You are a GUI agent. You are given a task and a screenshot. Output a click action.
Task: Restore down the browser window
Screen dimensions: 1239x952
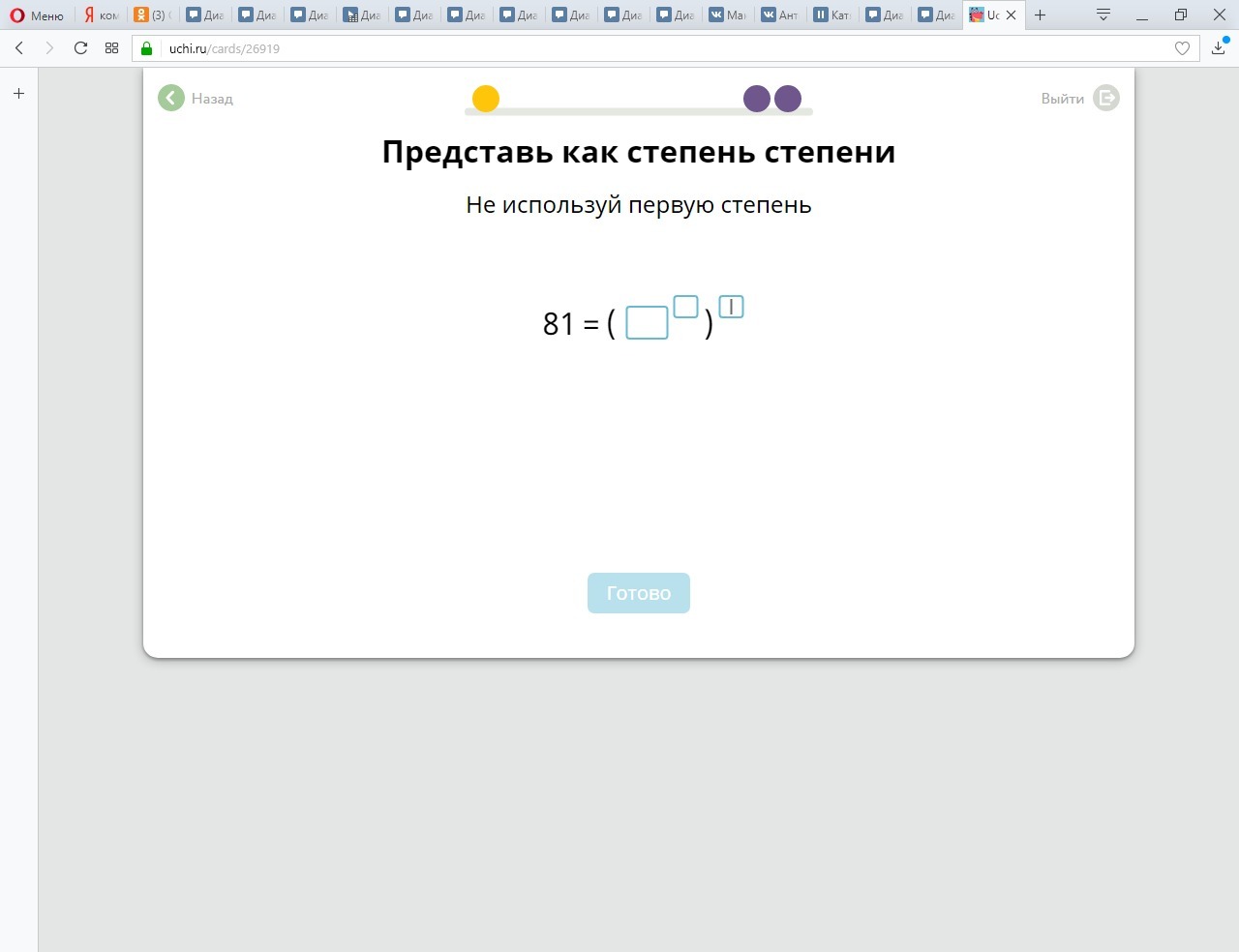click(x=1181, y=15)
